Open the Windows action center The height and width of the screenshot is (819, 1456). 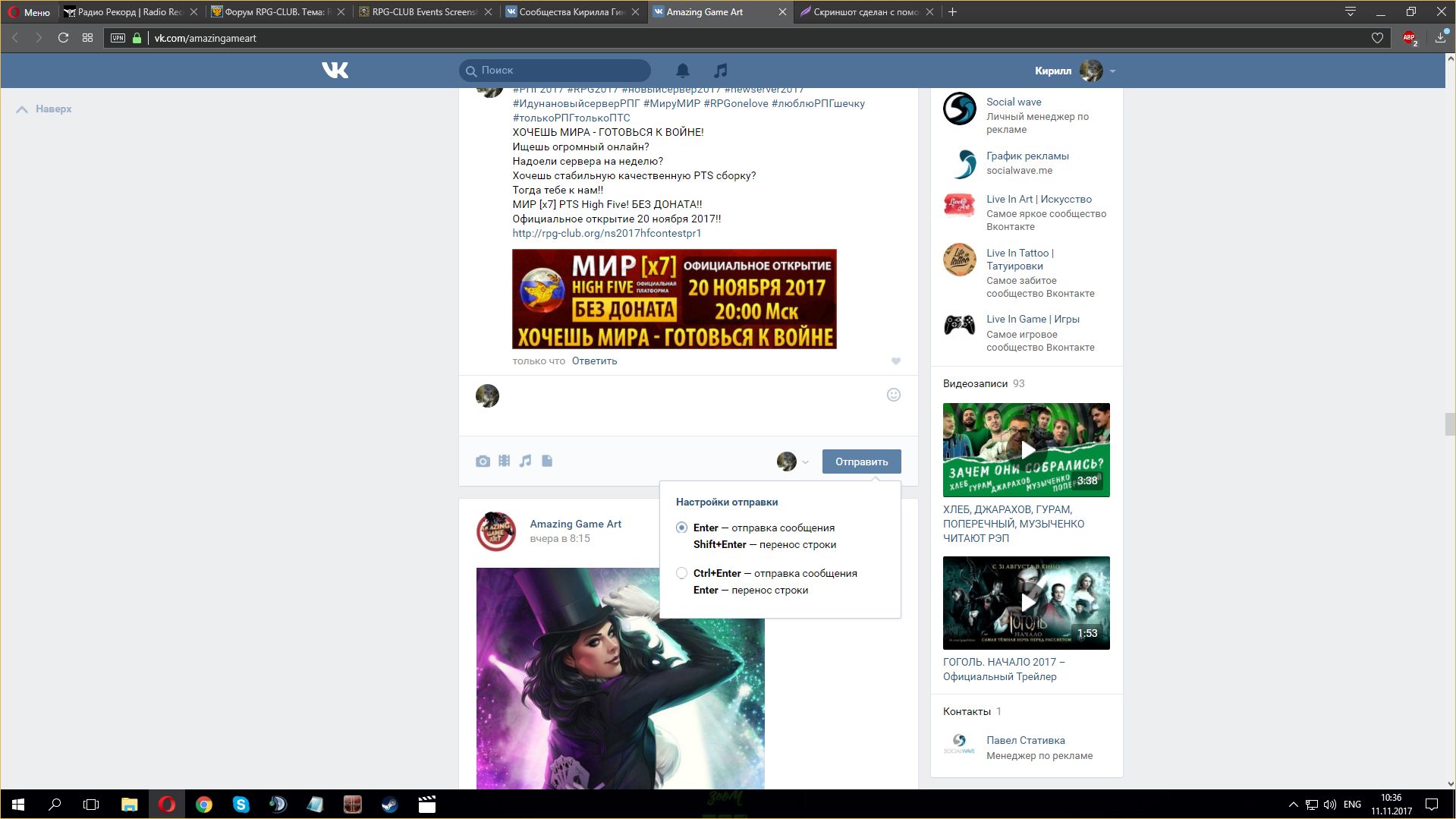1432,805
